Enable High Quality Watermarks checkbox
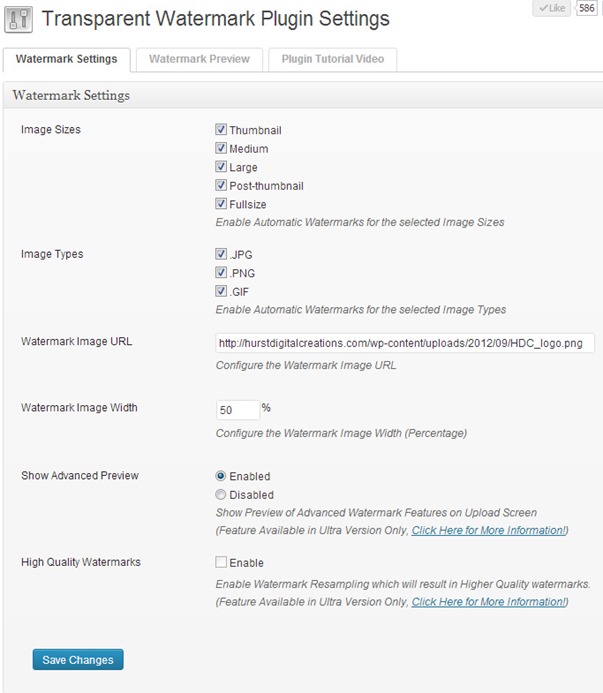The height and width of the screenshot is (693, 603). [x=221, y=562]
